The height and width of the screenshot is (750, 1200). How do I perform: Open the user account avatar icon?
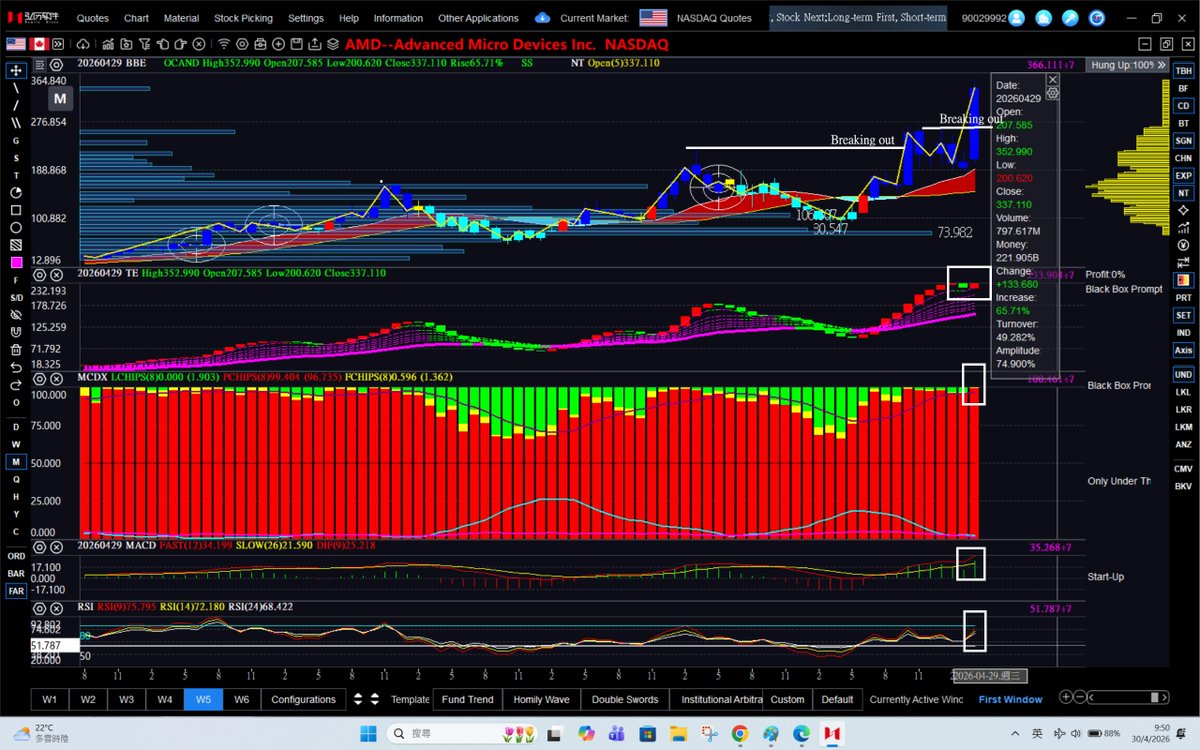coord(1016,18)
